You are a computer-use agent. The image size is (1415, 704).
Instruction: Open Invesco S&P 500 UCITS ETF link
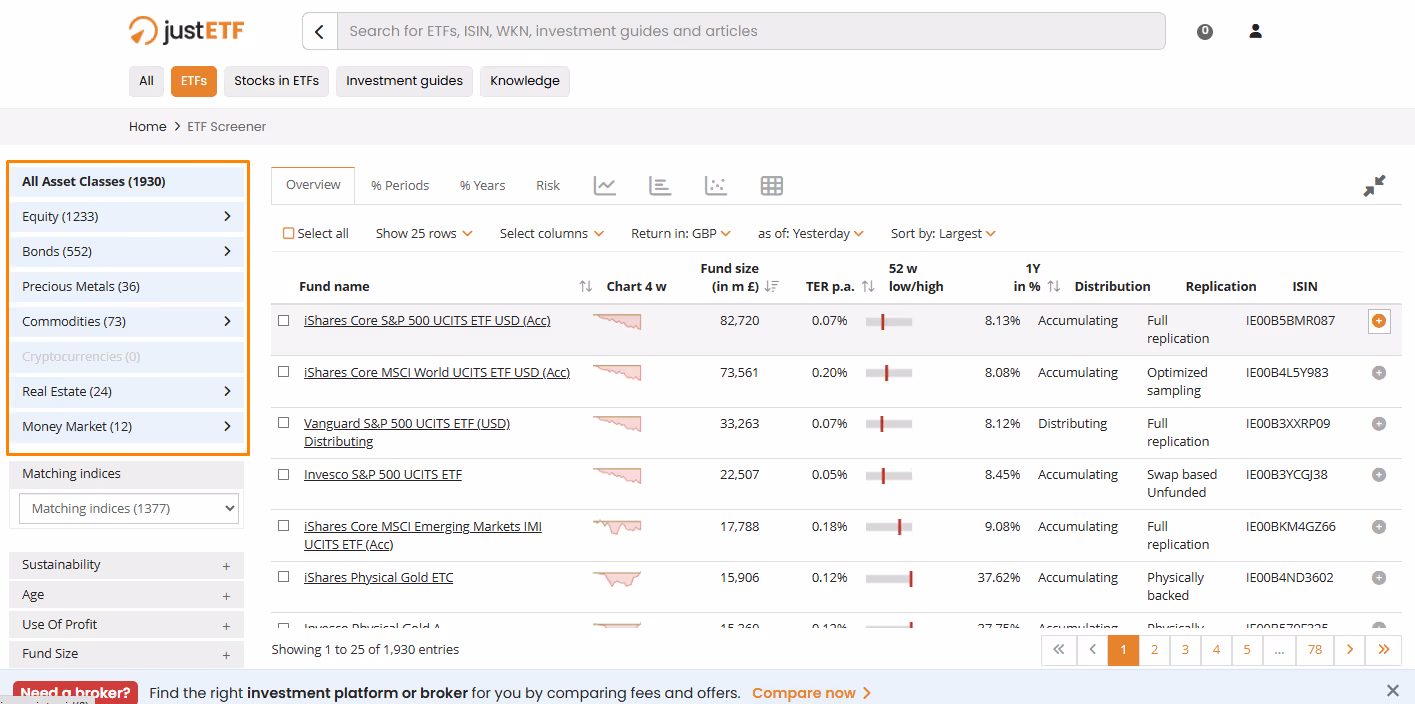[x=383, y=474]
